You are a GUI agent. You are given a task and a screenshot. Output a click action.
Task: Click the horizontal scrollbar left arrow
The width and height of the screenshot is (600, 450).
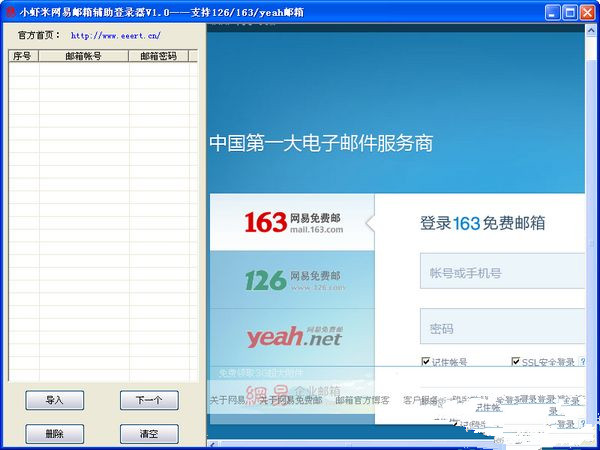[212, 443]
